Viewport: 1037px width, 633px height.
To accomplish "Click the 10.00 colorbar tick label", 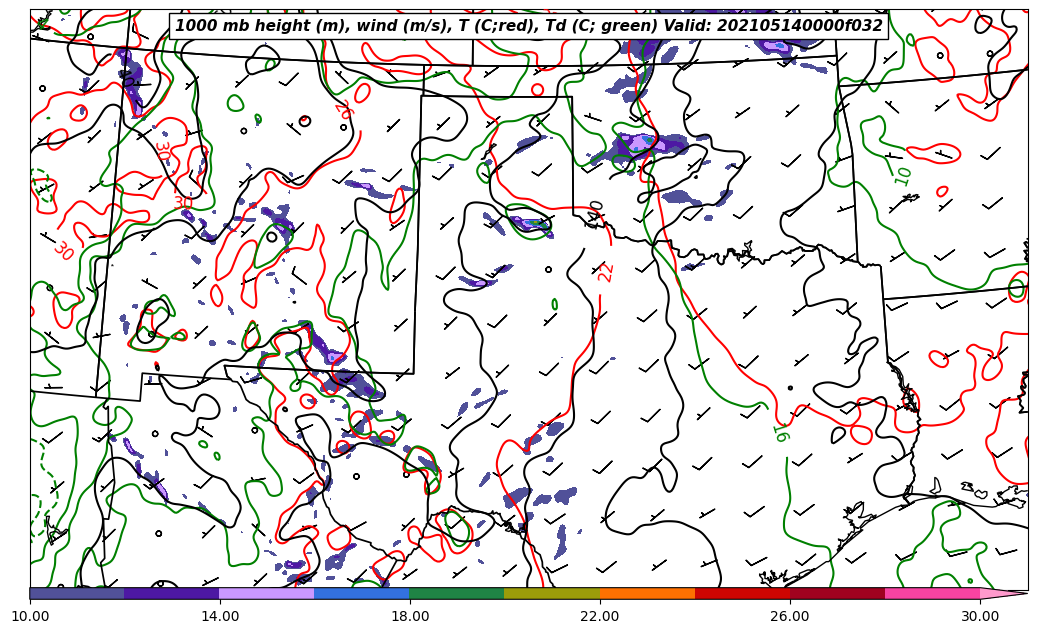I will point(30,616).
